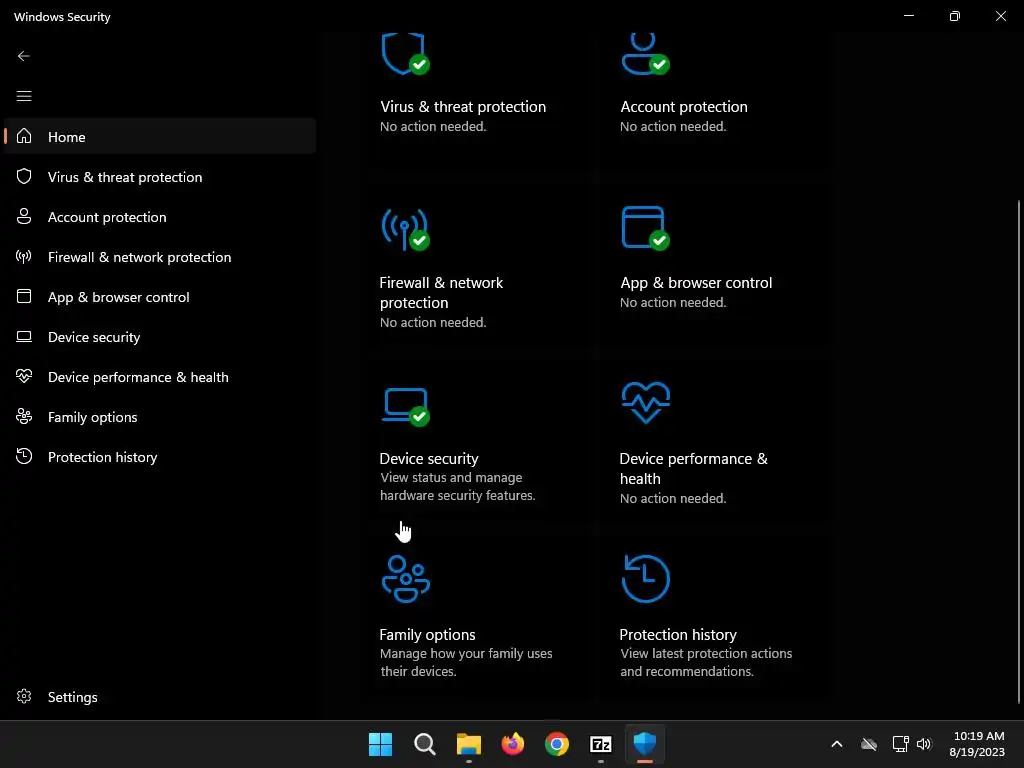Select Device security sidebar label
Screen dimensions: 1024x768
point(94,337)
